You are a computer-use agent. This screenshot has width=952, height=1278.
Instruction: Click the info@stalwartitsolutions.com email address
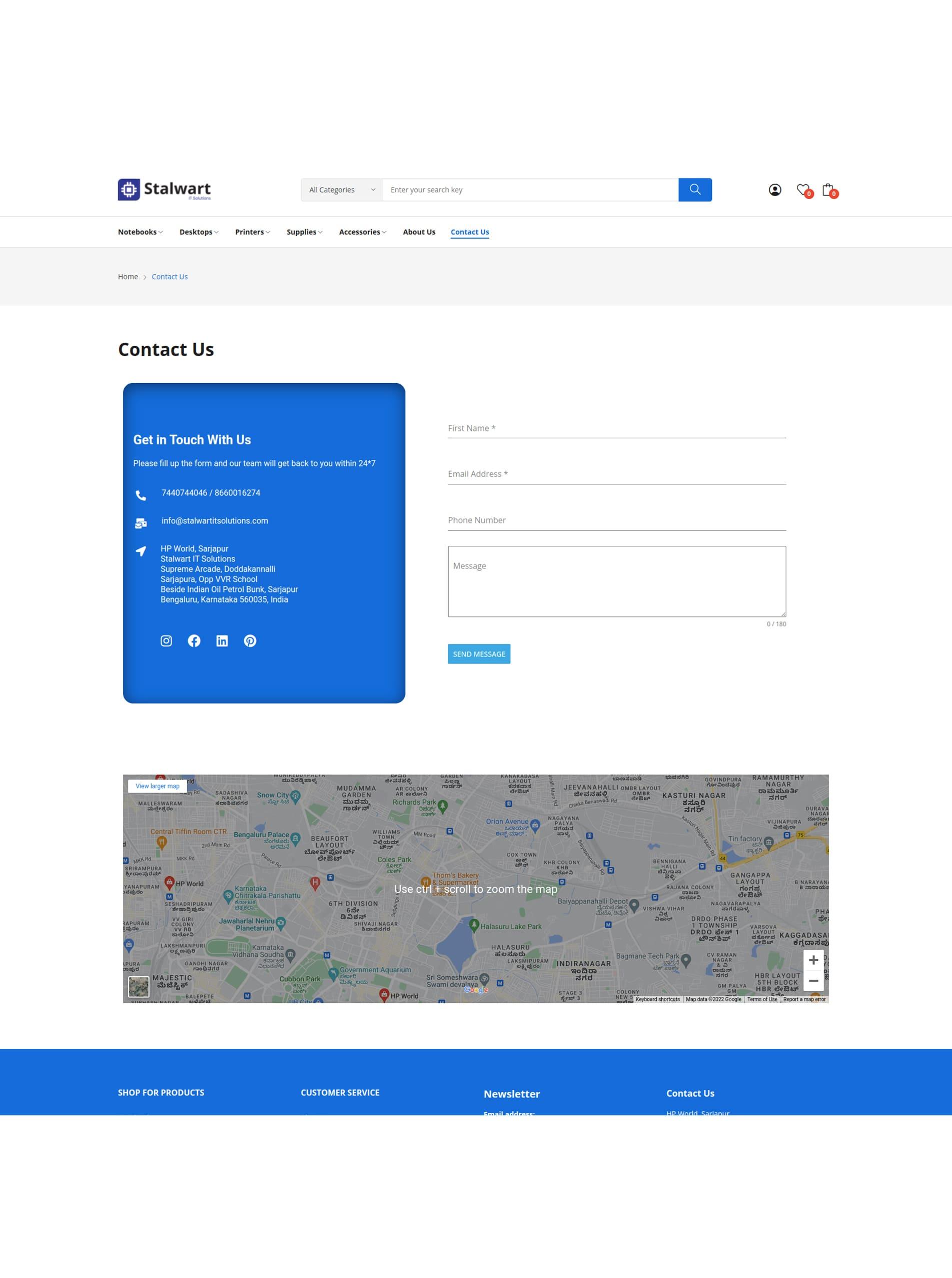[x=215, y=520]
